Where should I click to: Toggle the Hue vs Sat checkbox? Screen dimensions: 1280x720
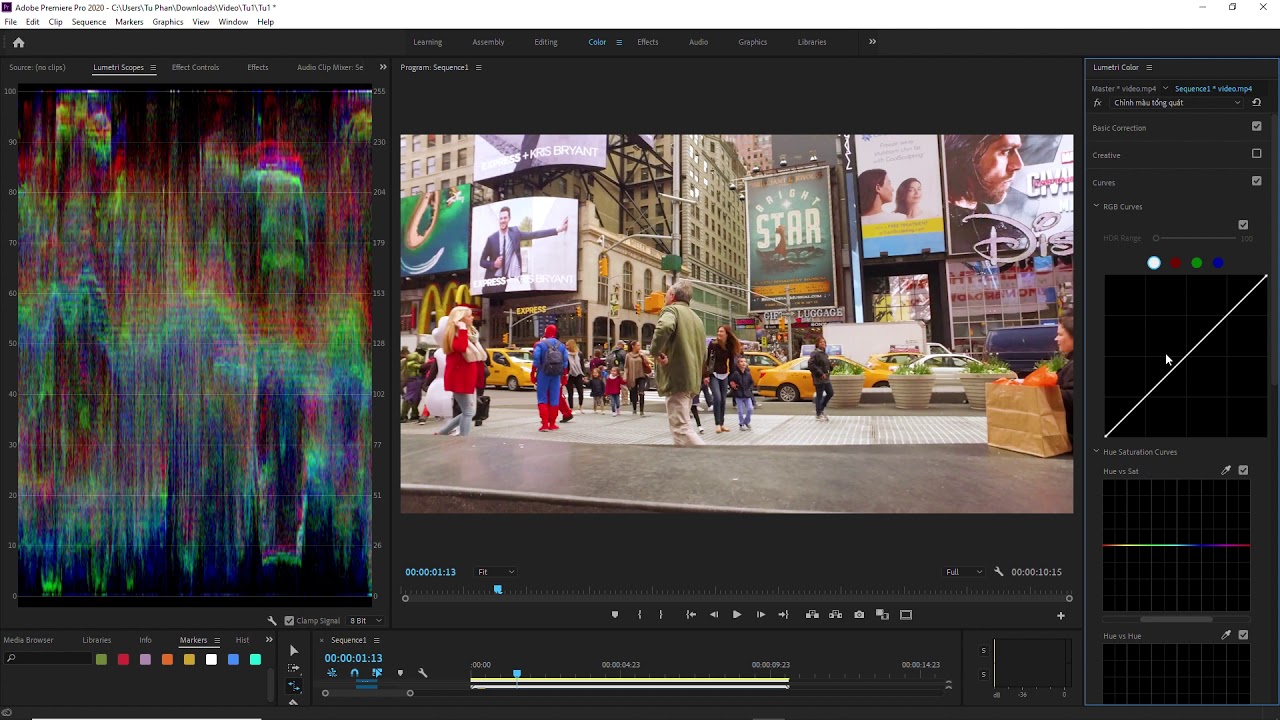[x=1243, y=470]
